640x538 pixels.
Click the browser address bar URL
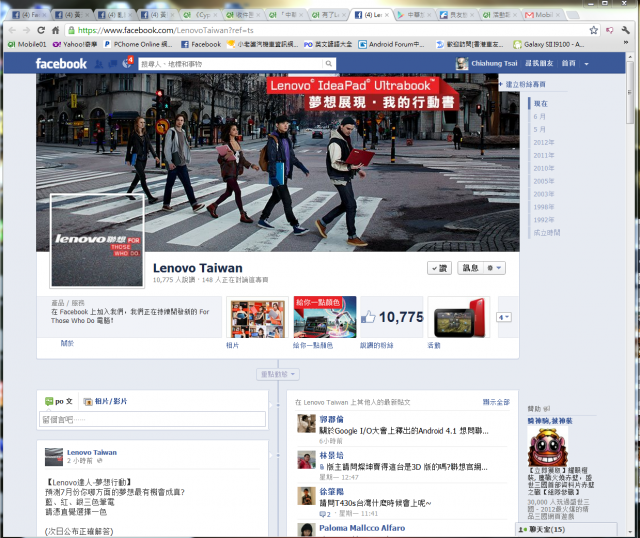click(165, 30)
